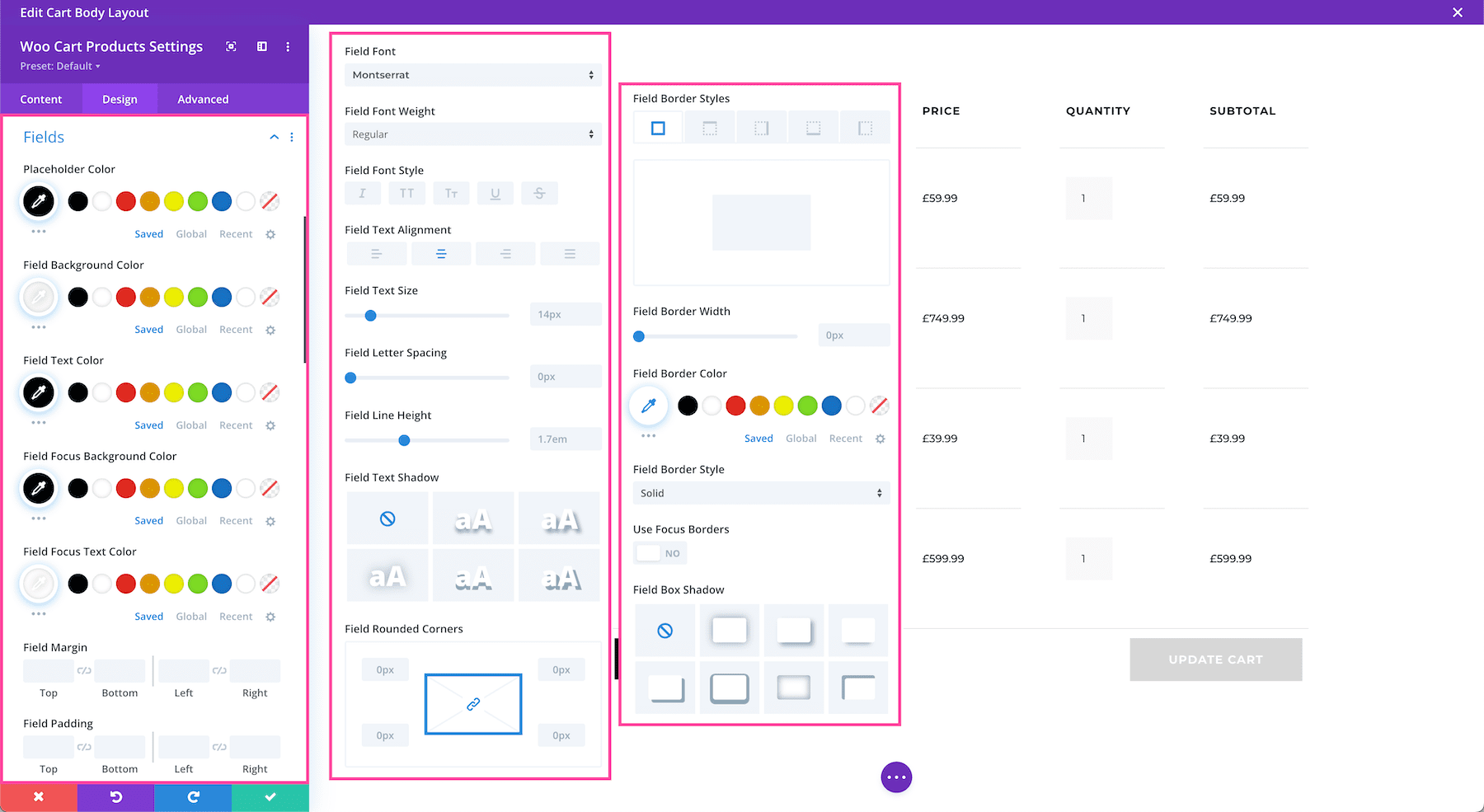Edit the Field Text Size value field

coord(565,313)
